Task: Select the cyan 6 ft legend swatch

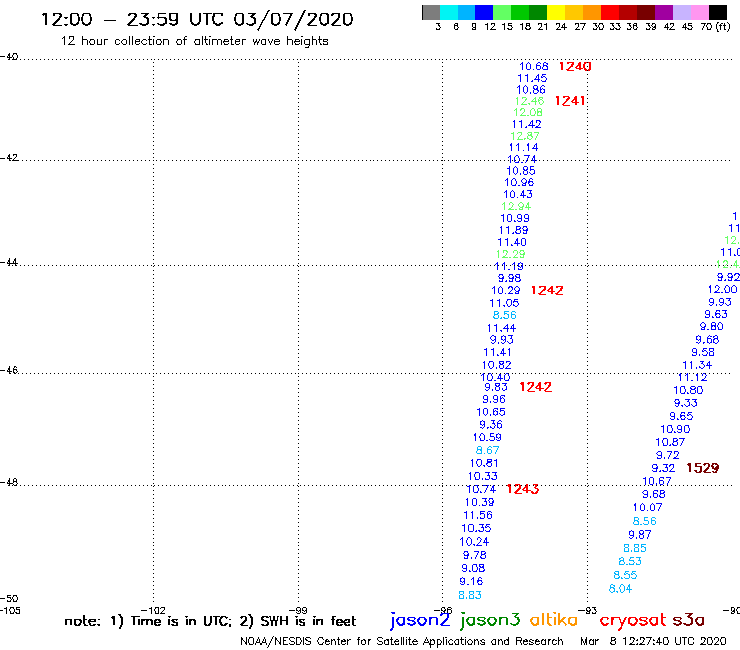Action: (448, 12)
